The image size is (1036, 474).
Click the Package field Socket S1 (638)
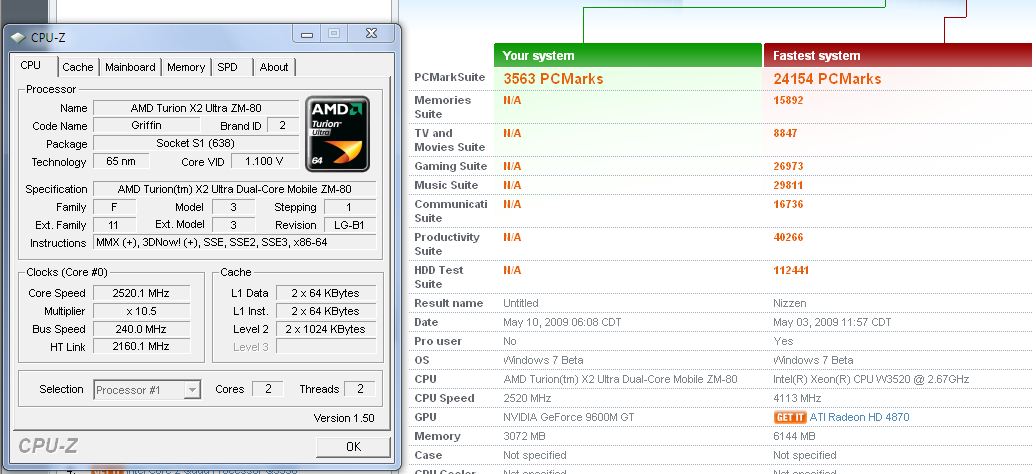coord(196,143)
